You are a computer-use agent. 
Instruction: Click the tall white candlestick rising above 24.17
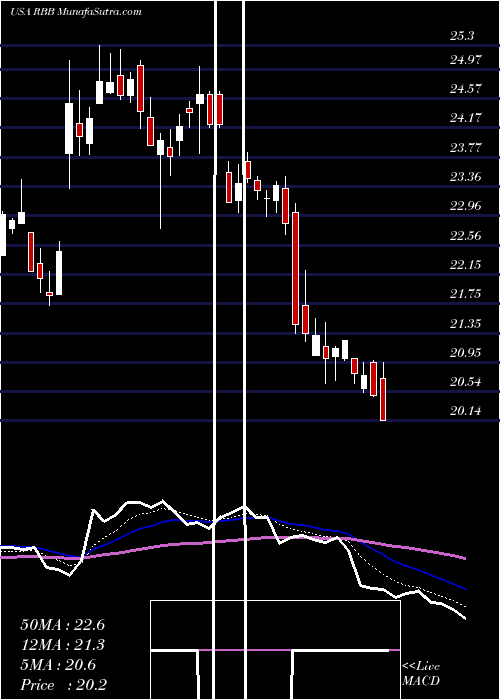tap(69, 129)
